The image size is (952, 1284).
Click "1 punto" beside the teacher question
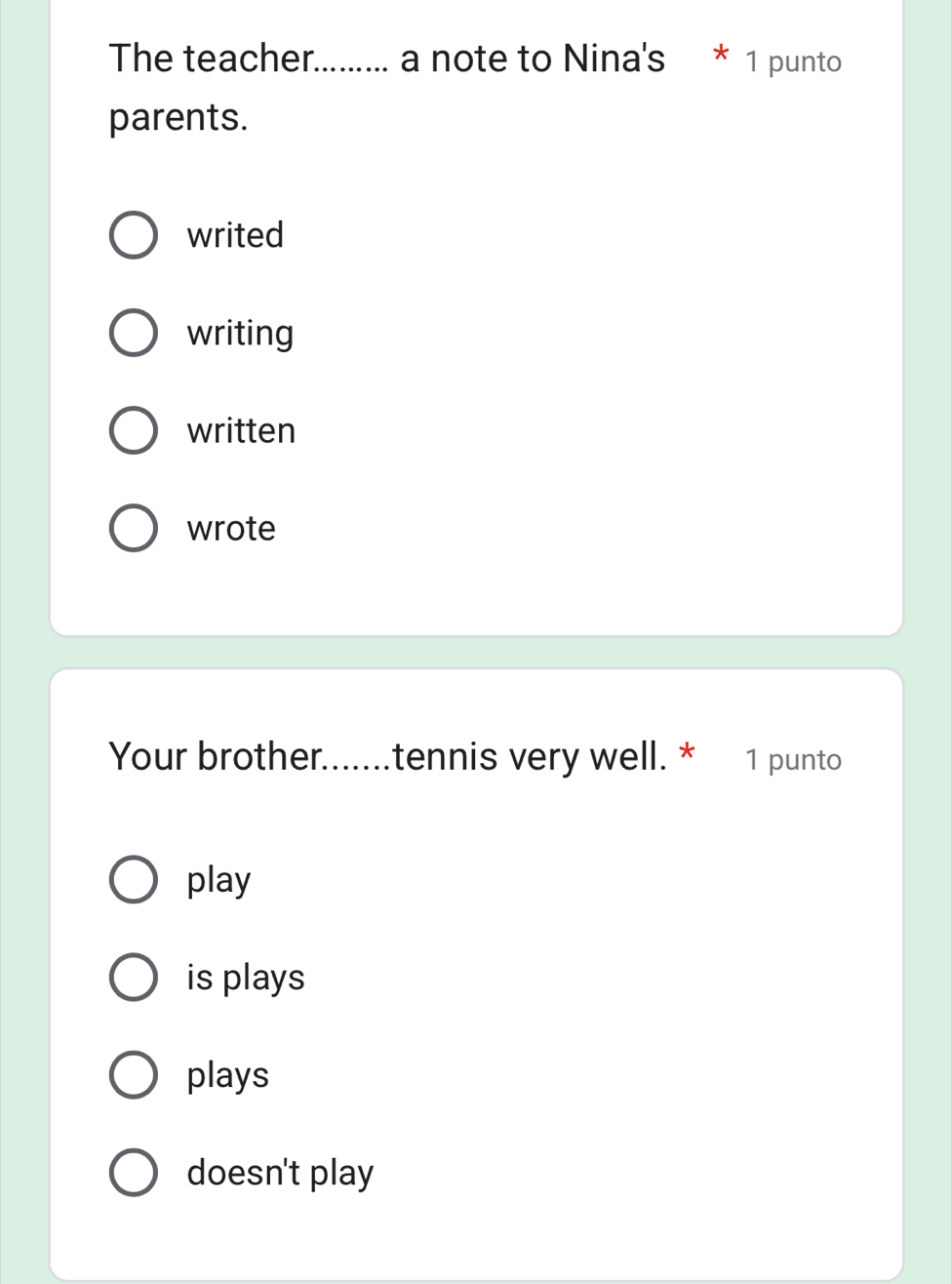coord(792,61)
